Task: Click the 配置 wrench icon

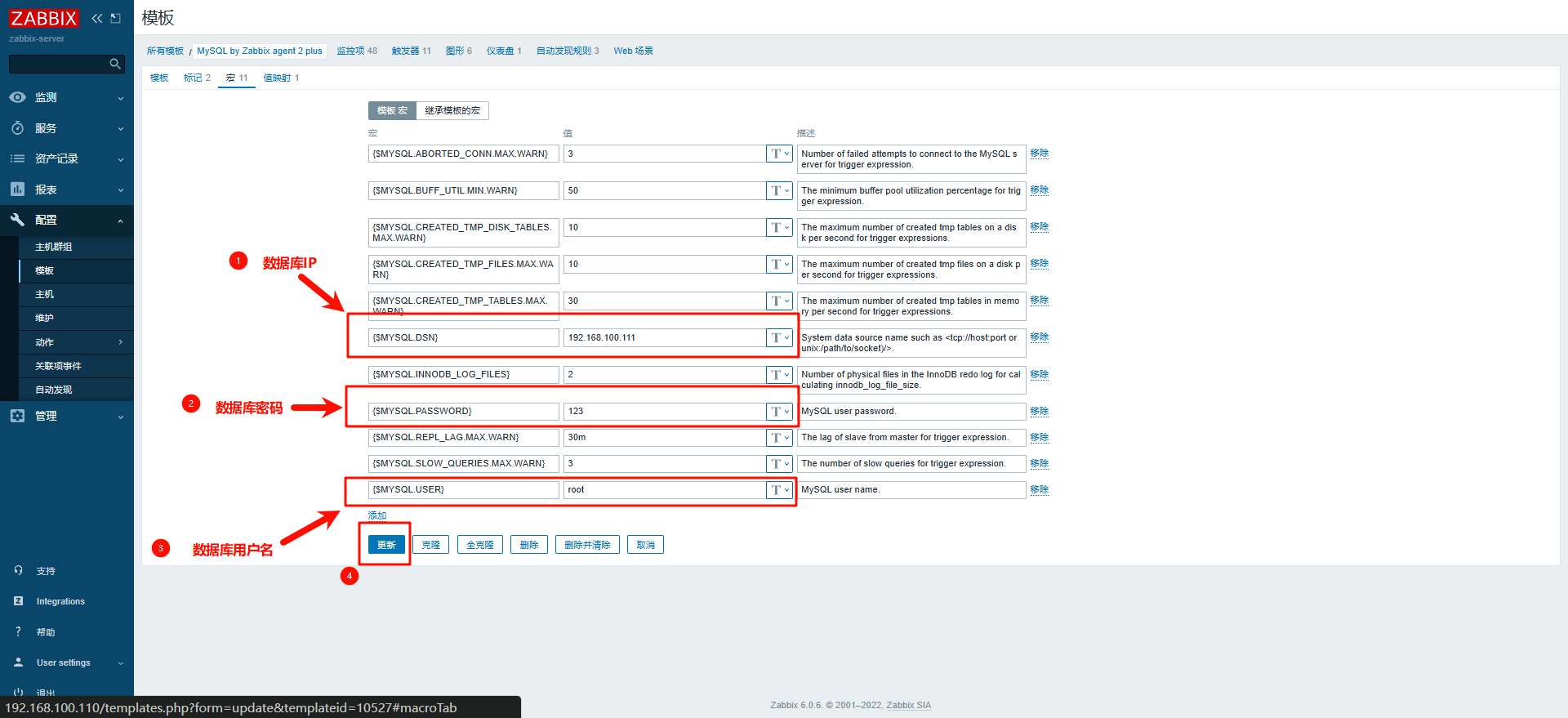Action: pos(17,220)
